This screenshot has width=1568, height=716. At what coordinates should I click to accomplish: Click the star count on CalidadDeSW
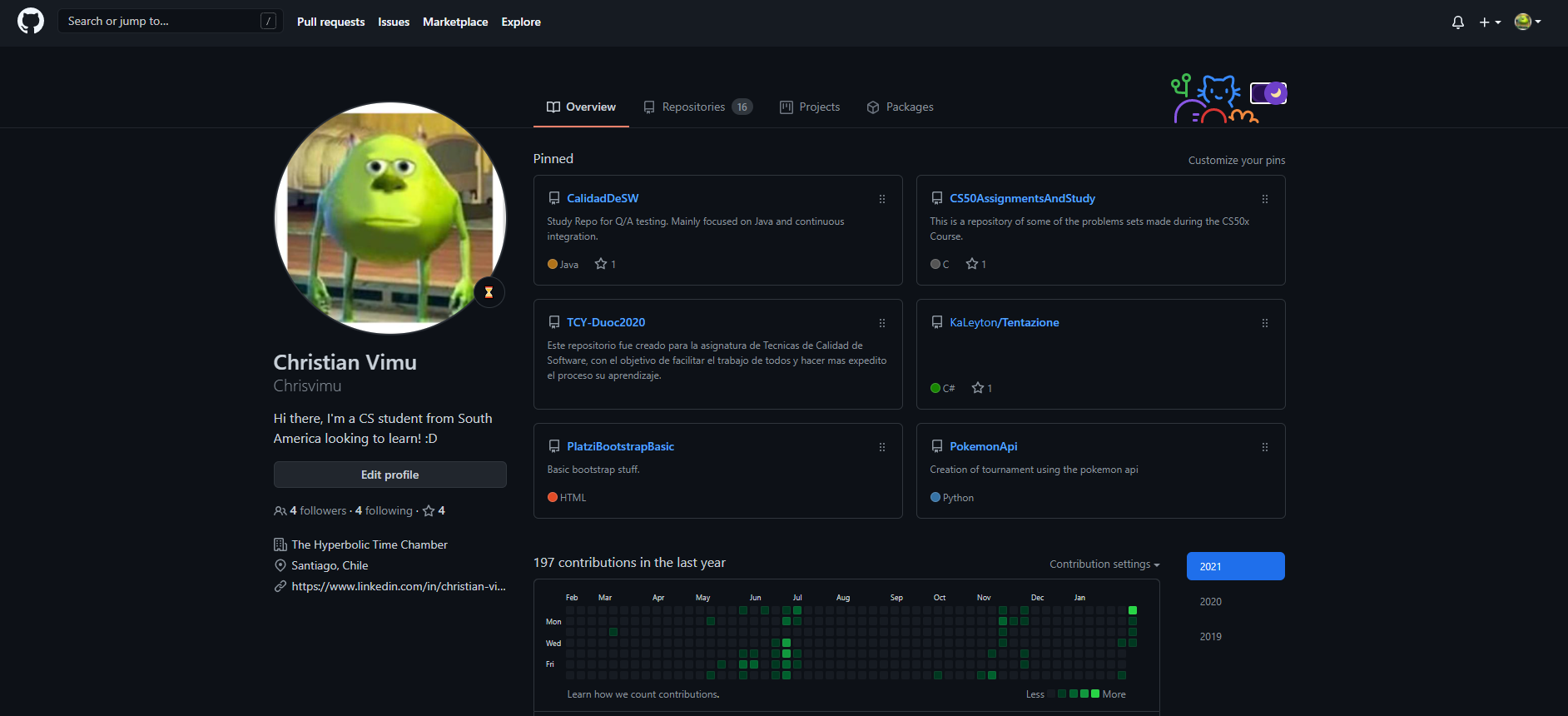point(605,264)
